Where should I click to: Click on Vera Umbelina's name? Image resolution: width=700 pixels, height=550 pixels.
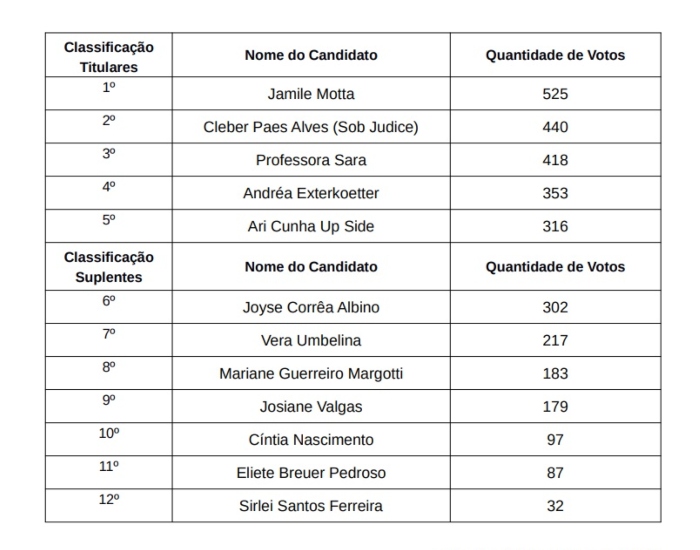[311, 340]
